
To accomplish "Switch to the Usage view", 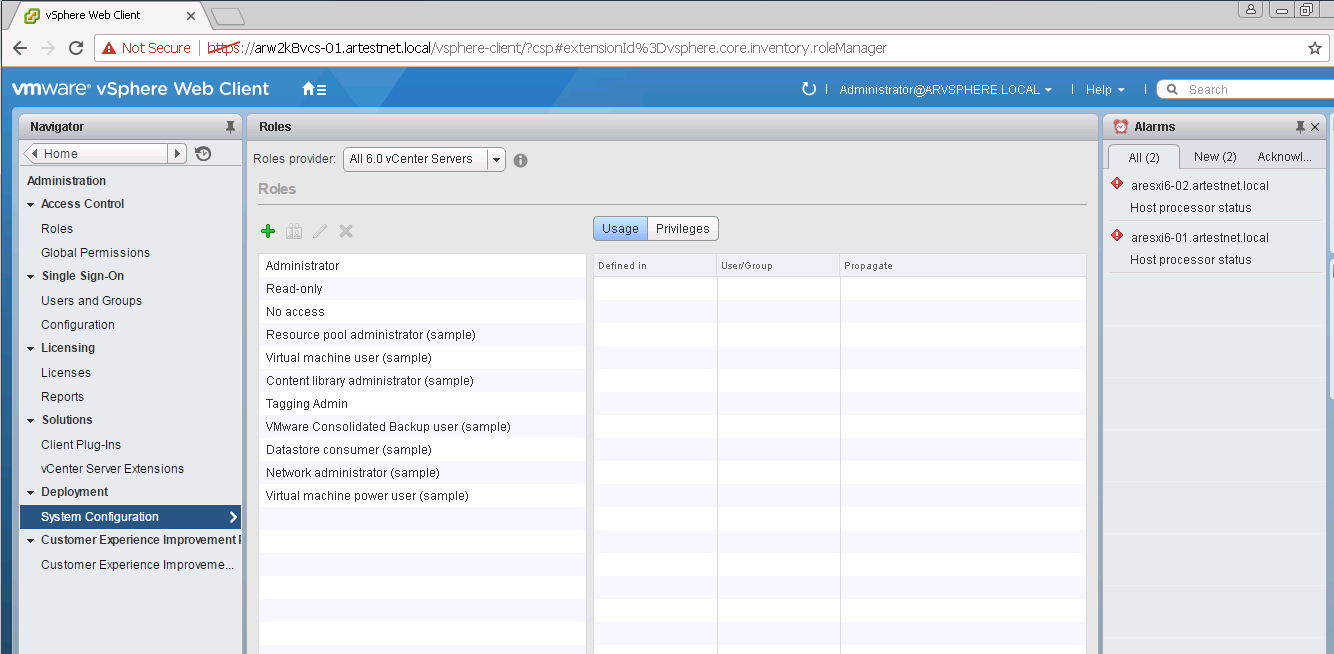I will (x=619, y=228).
